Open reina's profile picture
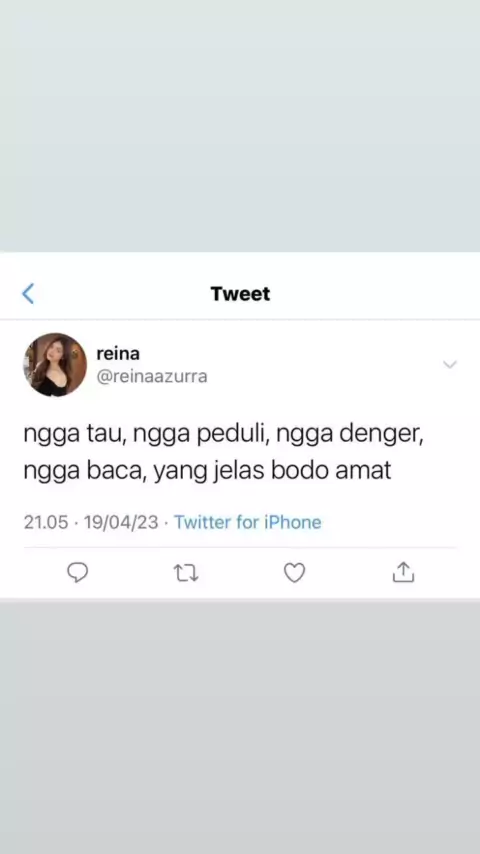Image resolution: width=480 pixels, height=854 pixels. [55, 364]
